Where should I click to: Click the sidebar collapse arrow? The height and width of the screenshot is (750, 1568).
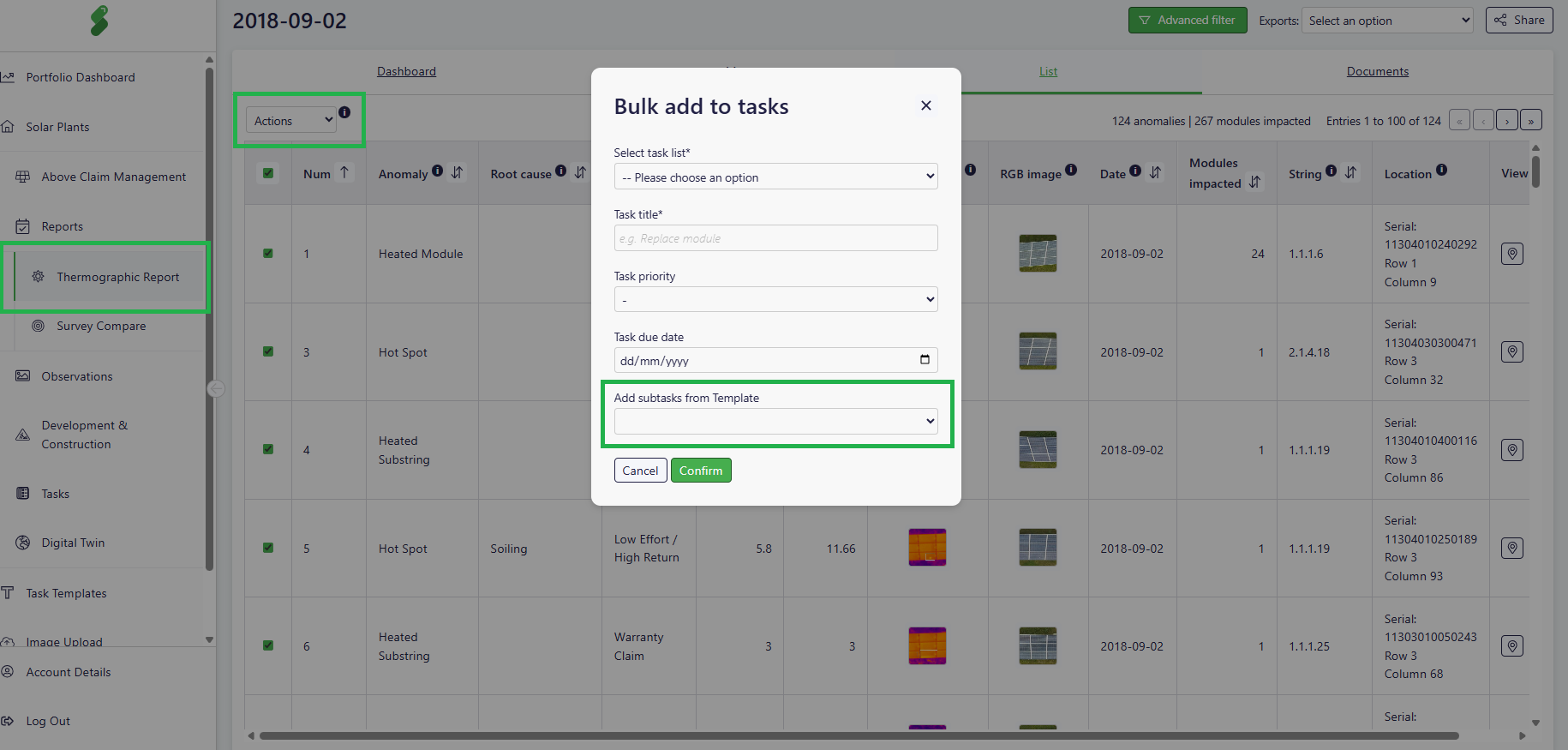(216, 389)
